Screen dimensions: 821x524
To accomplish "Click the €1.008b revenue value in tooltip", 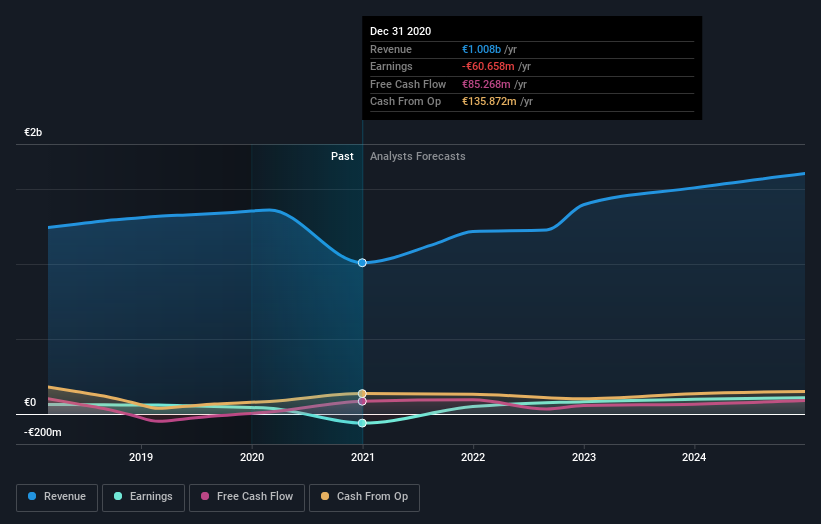I will [x=482, y=49].
